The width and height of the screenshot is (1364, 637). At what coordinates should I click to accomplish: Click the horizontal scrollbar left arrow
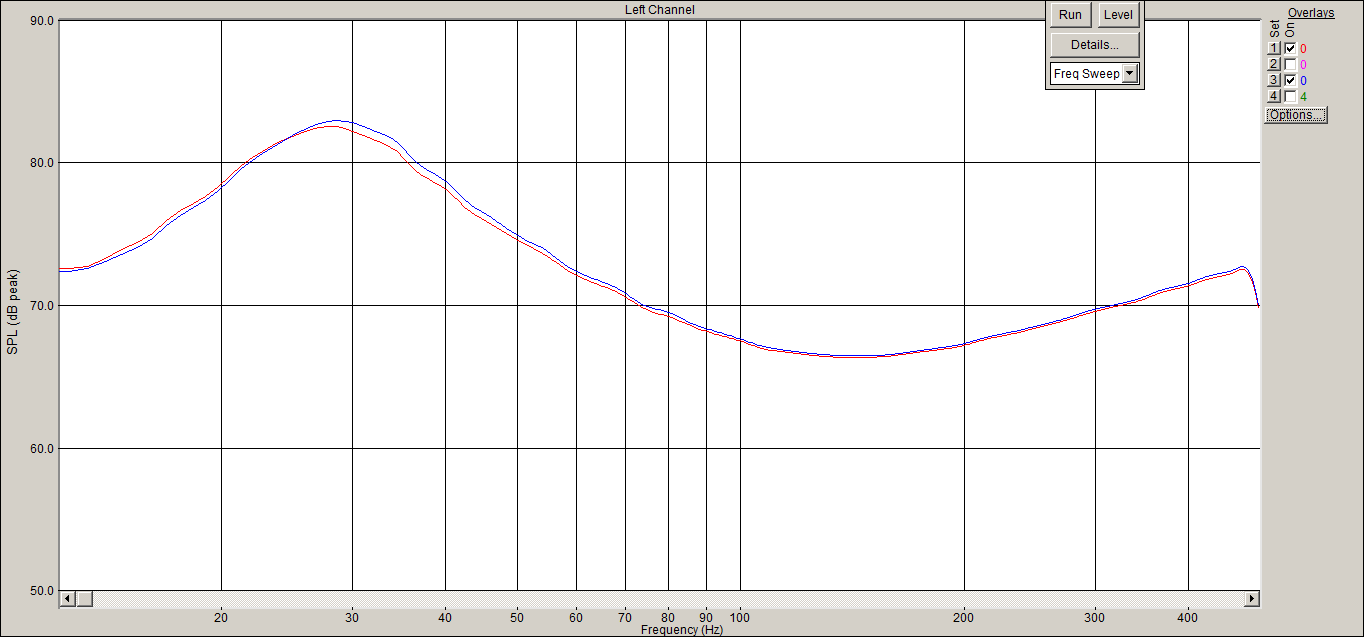pos(68,599)
